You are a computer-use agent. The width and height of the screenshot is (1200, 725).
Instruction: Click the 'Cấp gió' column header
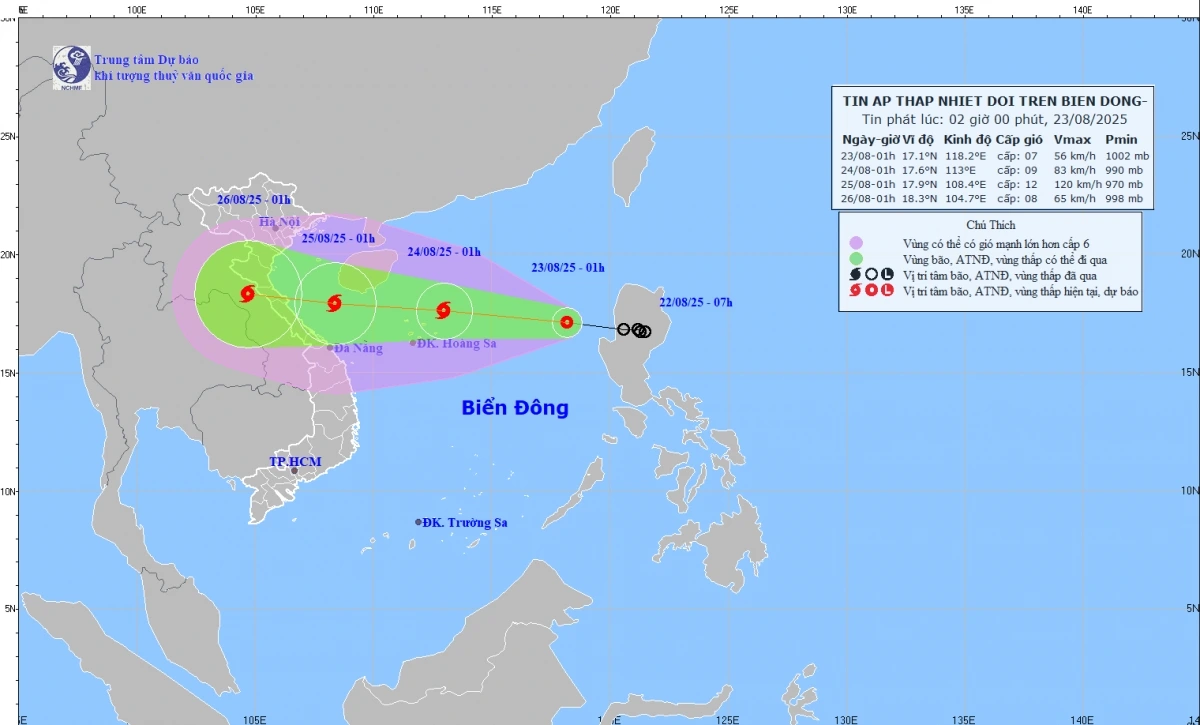pos(1020,139)
